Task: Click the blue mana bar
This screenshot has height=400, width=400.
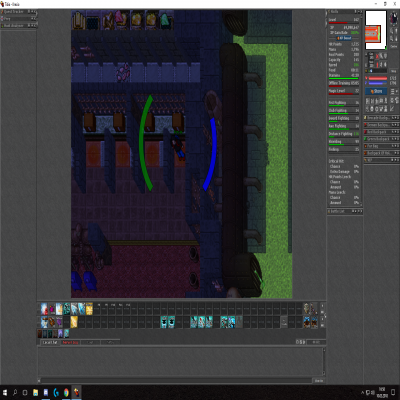Action: click(378, 83)
